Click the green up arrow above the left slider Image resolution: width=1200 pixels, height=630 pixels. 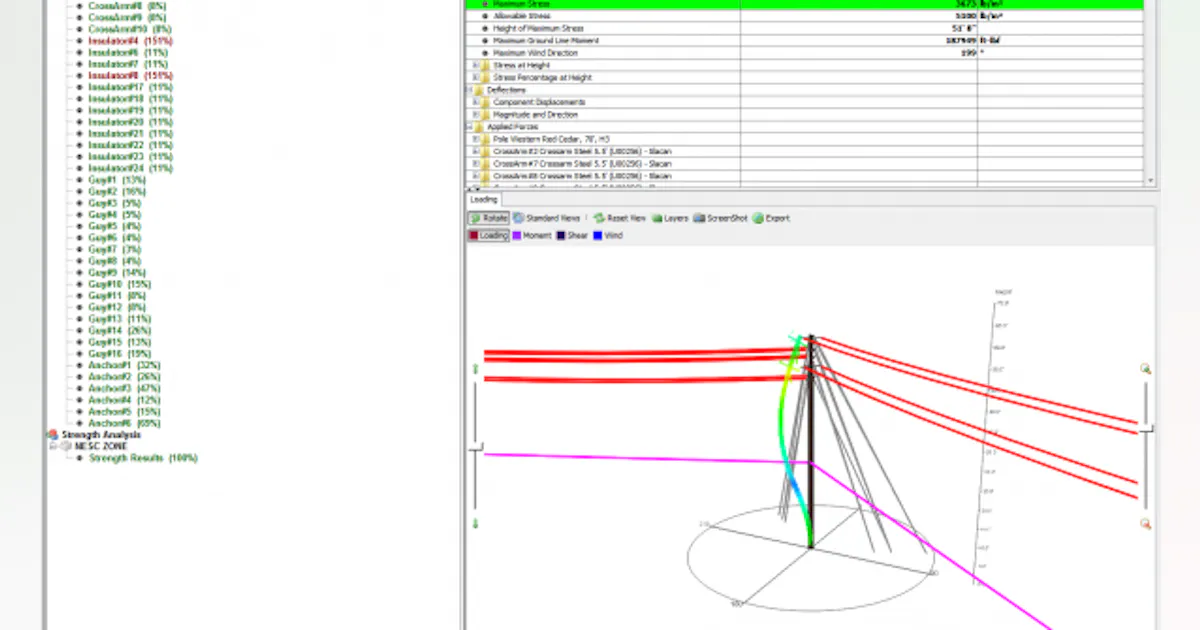point(476,370)
